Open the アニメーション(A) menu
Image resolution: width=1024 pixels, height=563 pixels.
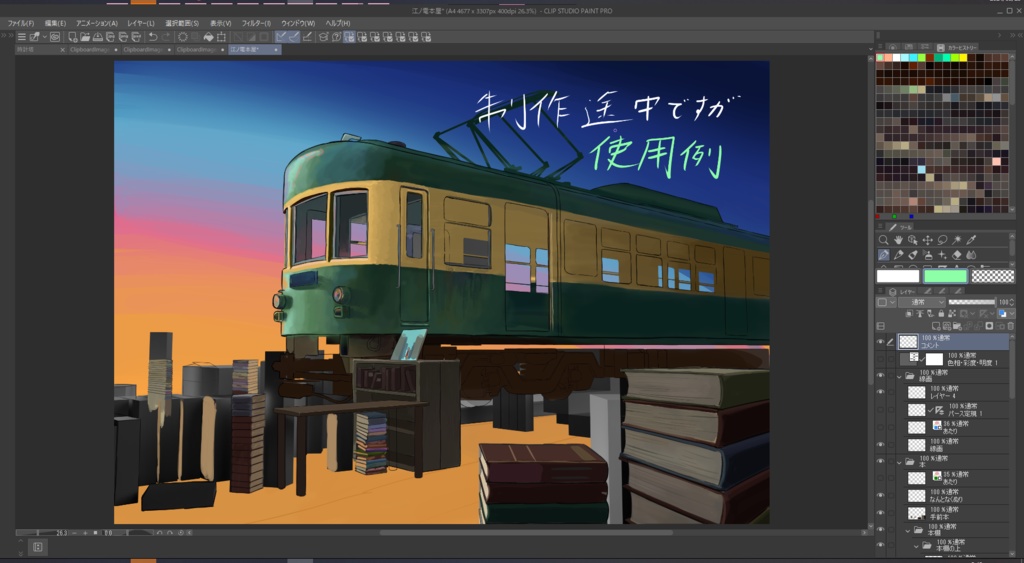pyautogui.click(x=97, y=24)
